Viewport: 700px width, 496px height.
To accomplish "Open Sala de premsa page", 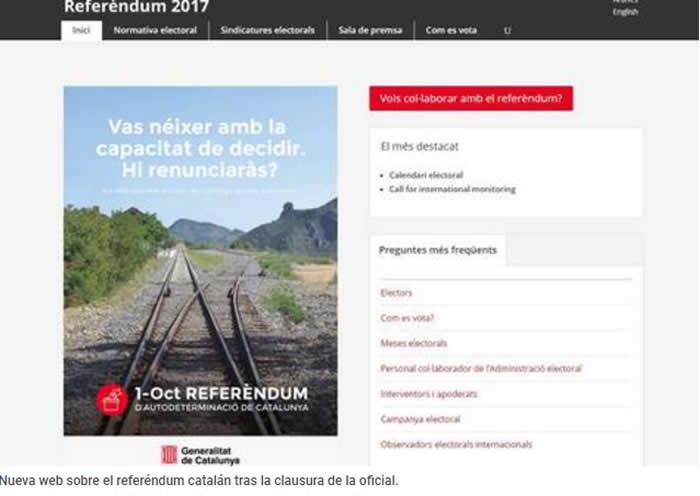I will tap(370, 30).
